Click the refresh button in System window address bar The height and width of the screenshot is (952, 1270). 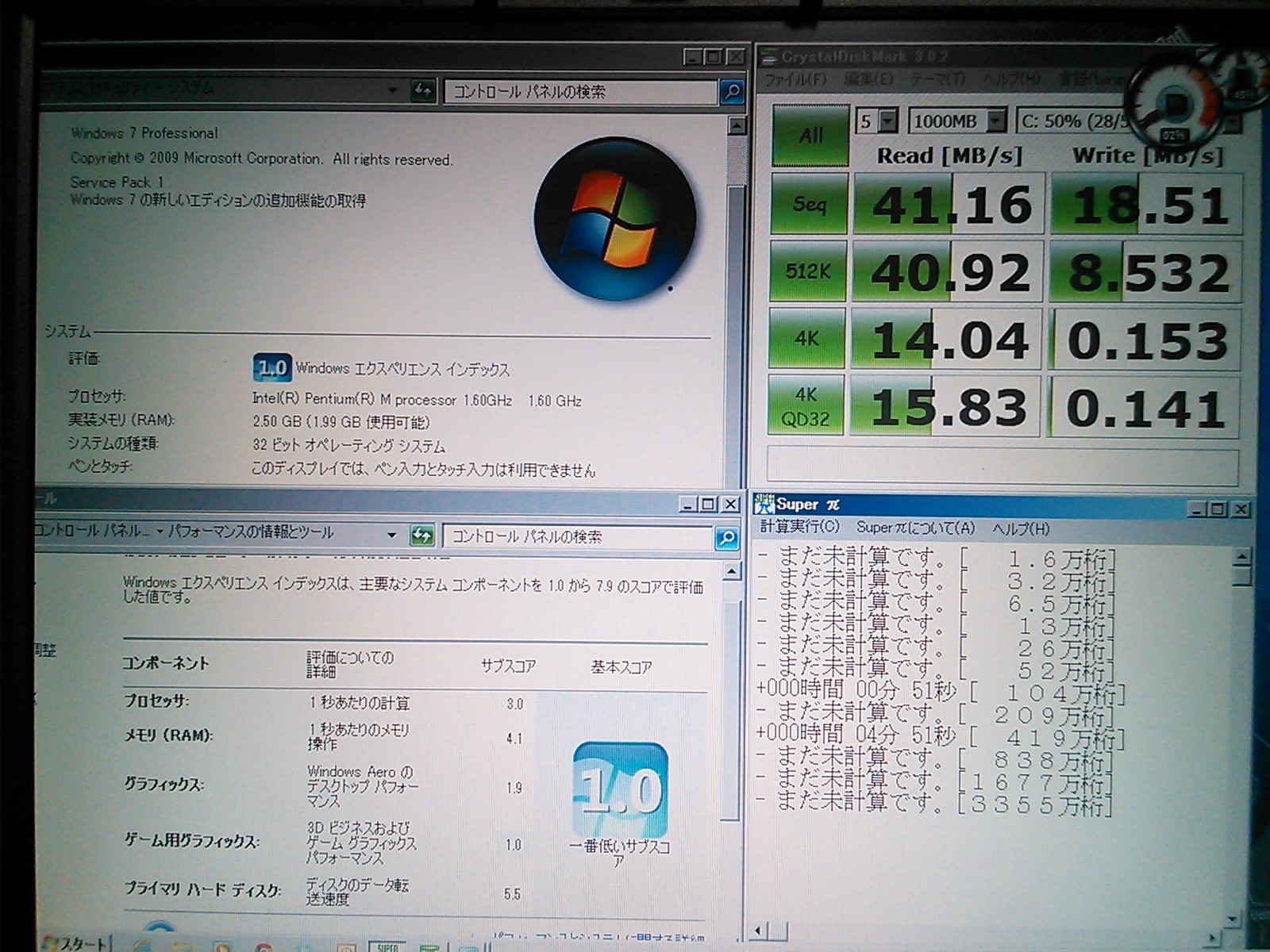tap(423, 90)
